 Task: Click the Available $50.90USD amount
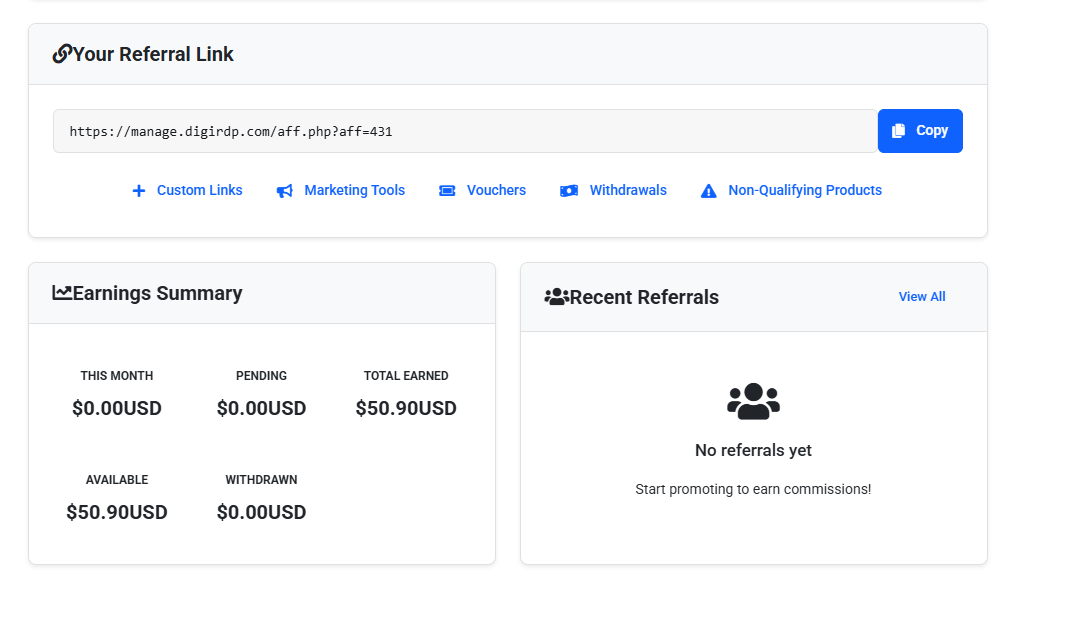[x=117, y=512]
